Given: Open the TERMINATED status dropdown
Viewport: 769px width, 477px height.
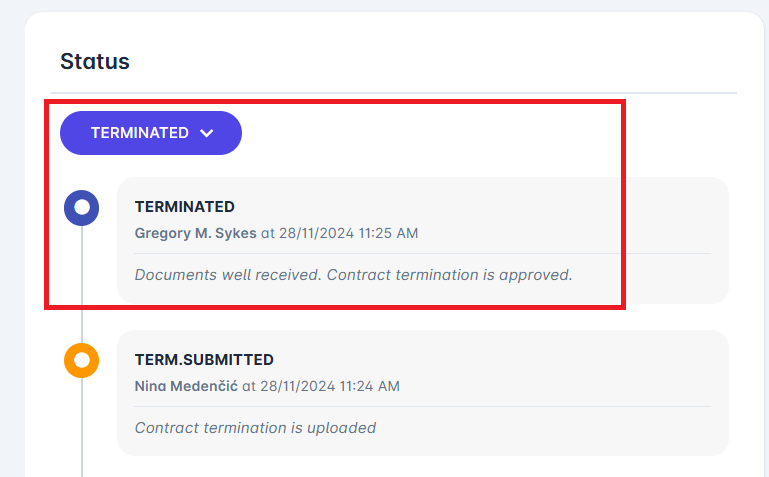Looking at the screenshot, I should point(150,133).
